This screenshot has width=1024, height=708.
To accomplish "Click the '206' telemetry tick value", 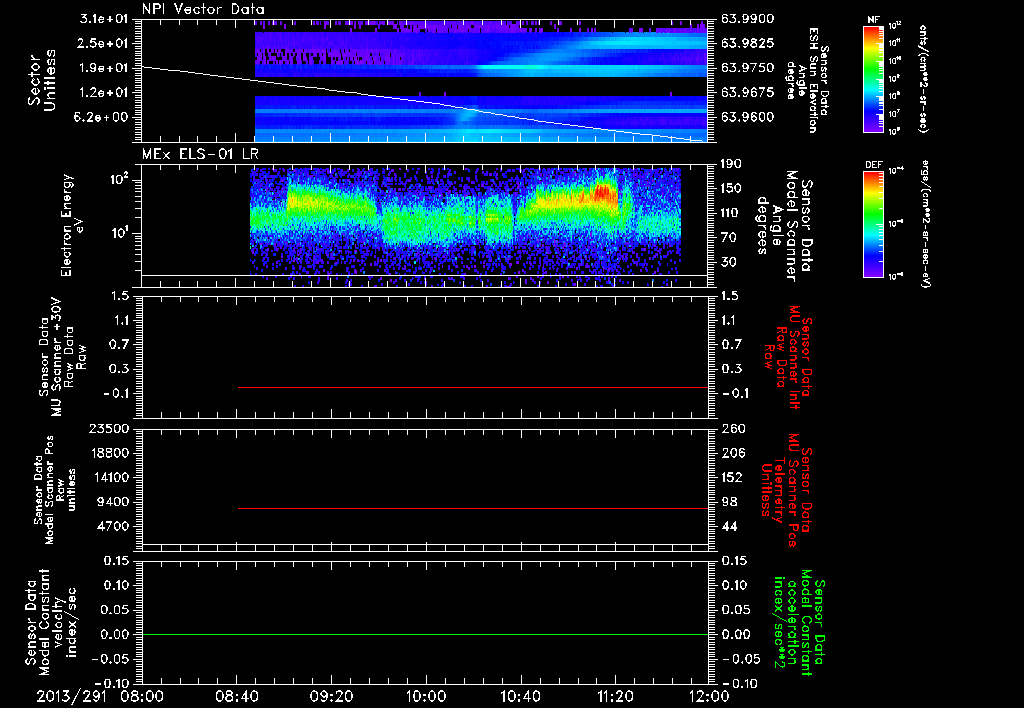I will 731,453.
